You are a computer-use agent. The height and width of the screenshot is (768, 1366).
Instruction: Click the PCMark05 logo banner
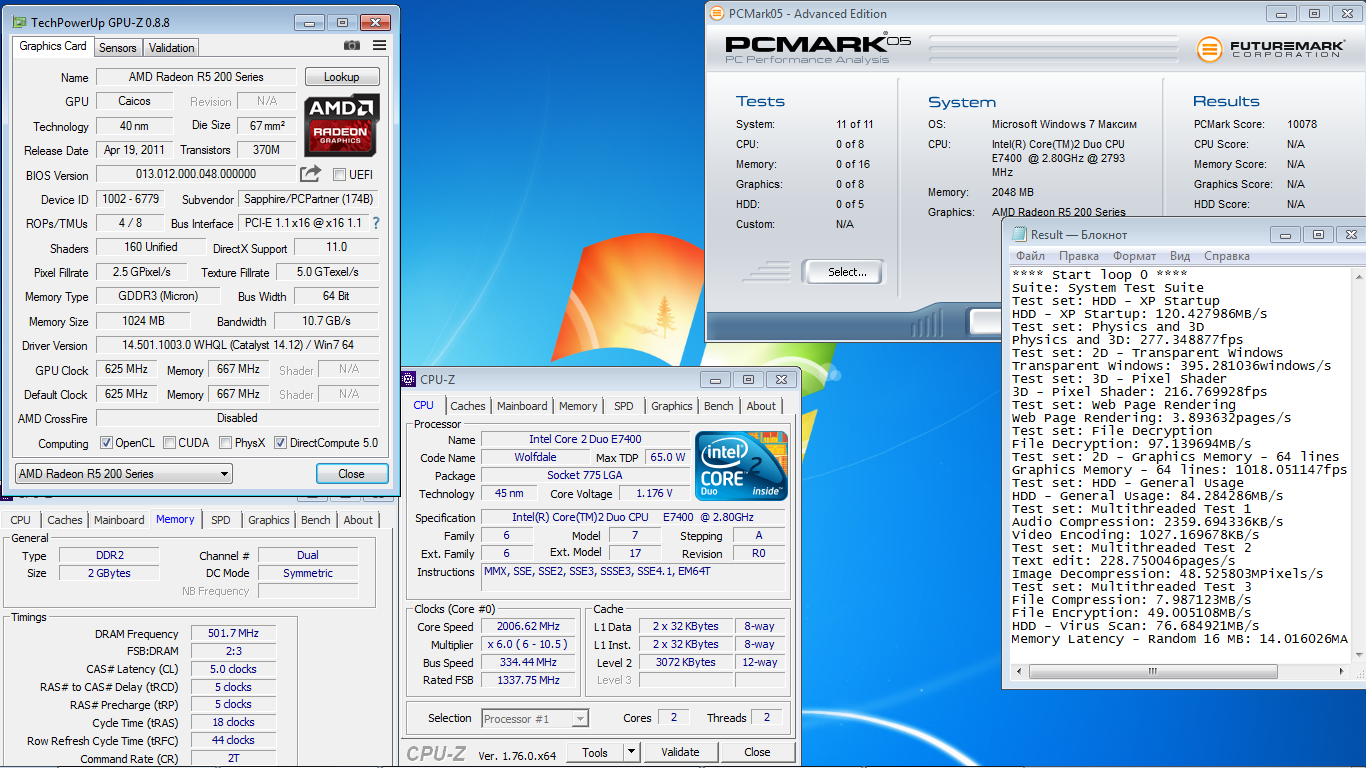tap(818, 48)
